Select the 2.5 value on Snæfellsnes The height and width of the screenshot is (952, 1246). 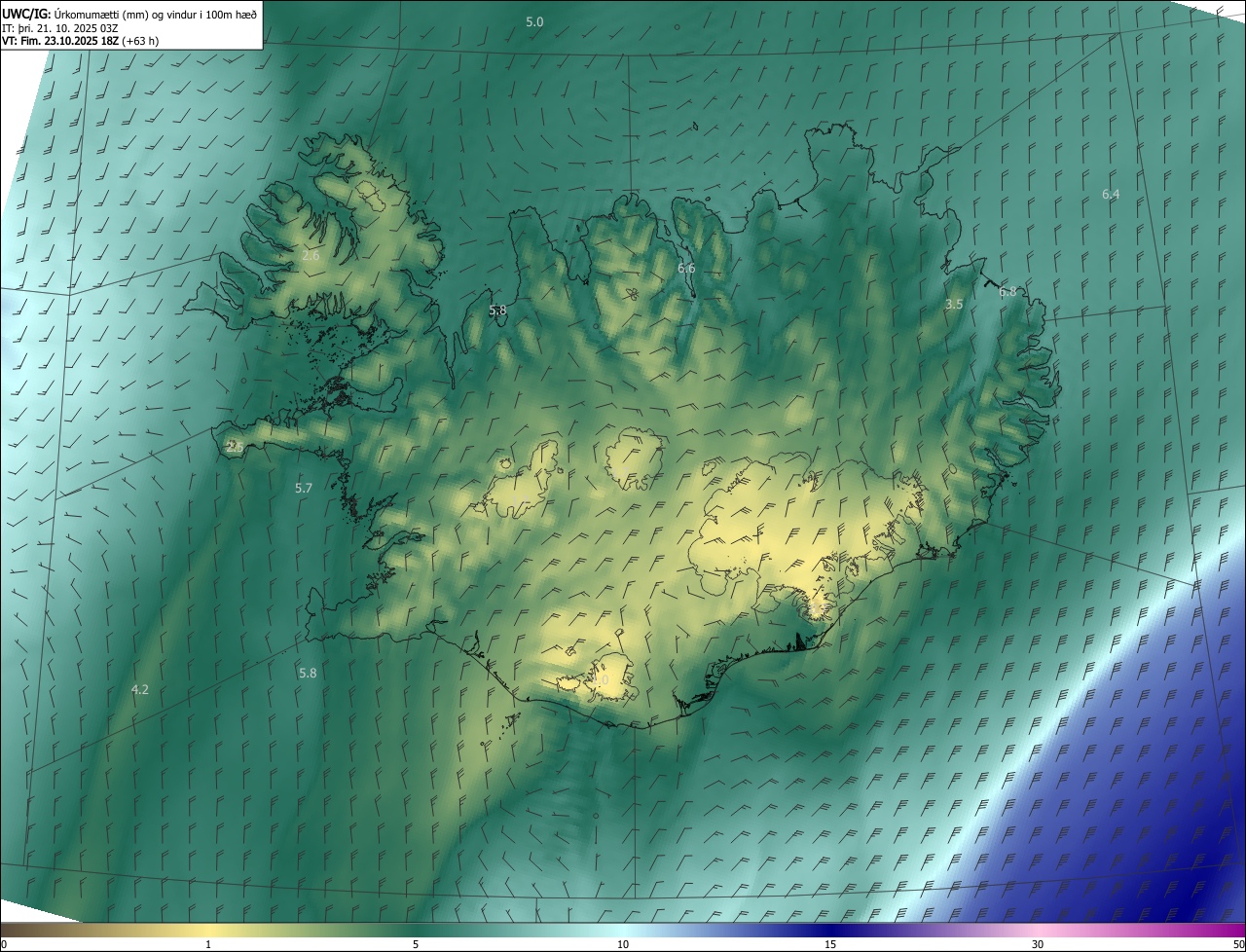[x=235, y=448]
